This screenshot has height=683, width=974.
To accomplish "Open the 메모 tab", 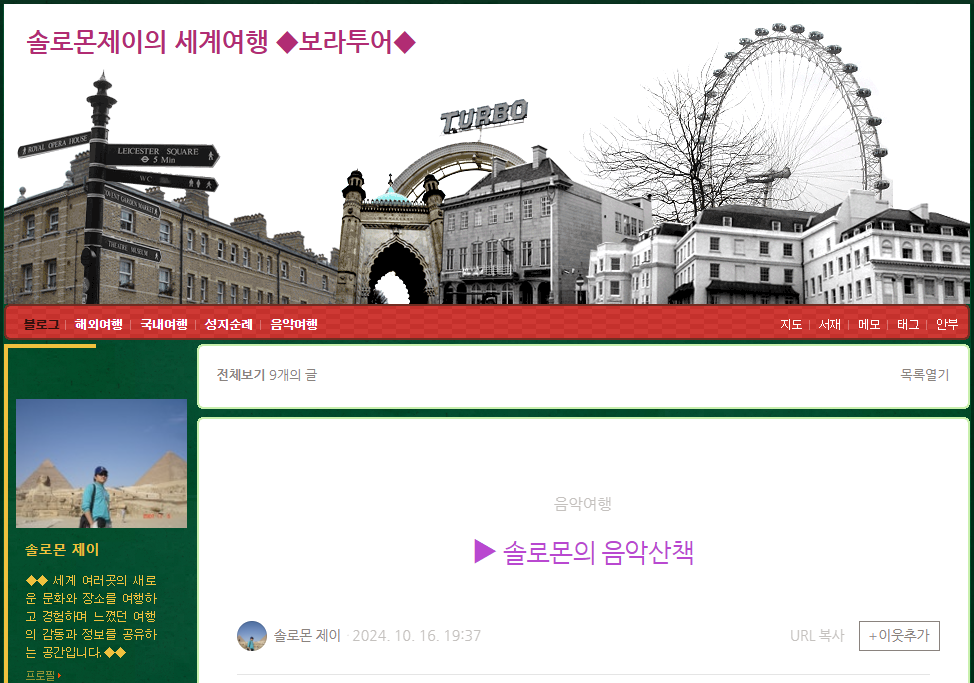I will [x=869, y=325].
